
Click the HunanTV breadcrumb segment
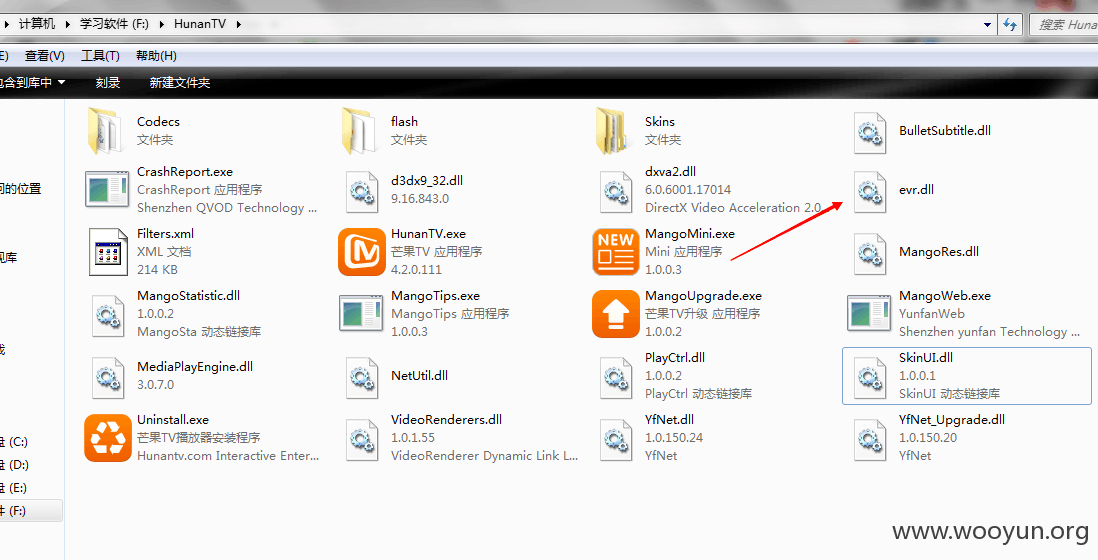[200, 24]
